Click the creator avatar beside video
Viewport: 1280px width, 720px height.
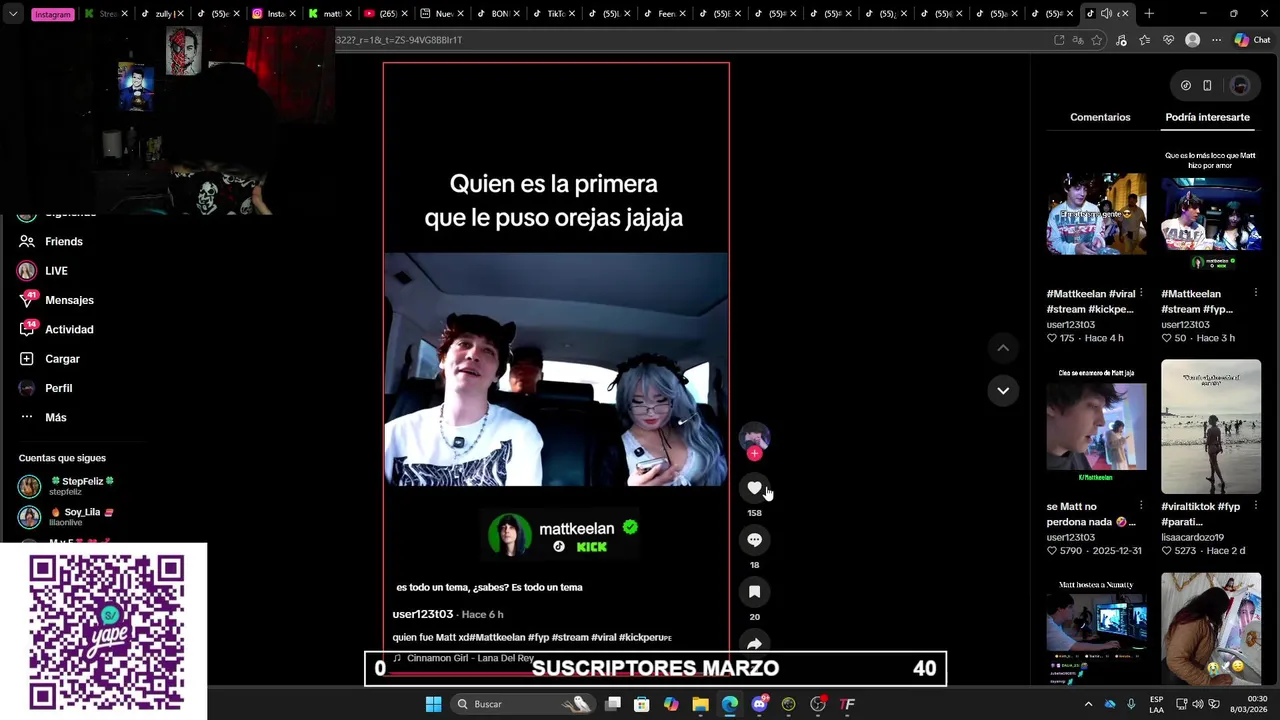pyautogui.click(x=754, y=437)
